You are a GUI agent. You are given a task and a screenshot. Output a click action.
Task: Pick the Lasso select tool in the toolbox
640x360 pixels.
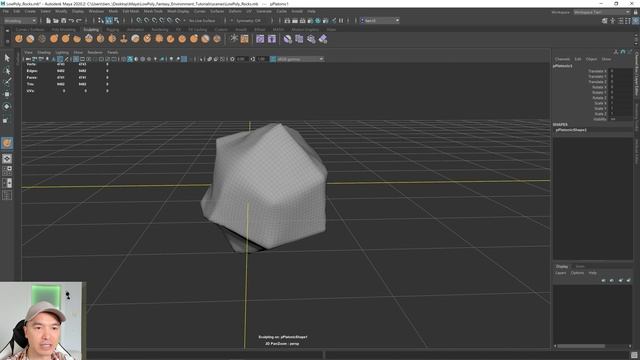[7, 71]
